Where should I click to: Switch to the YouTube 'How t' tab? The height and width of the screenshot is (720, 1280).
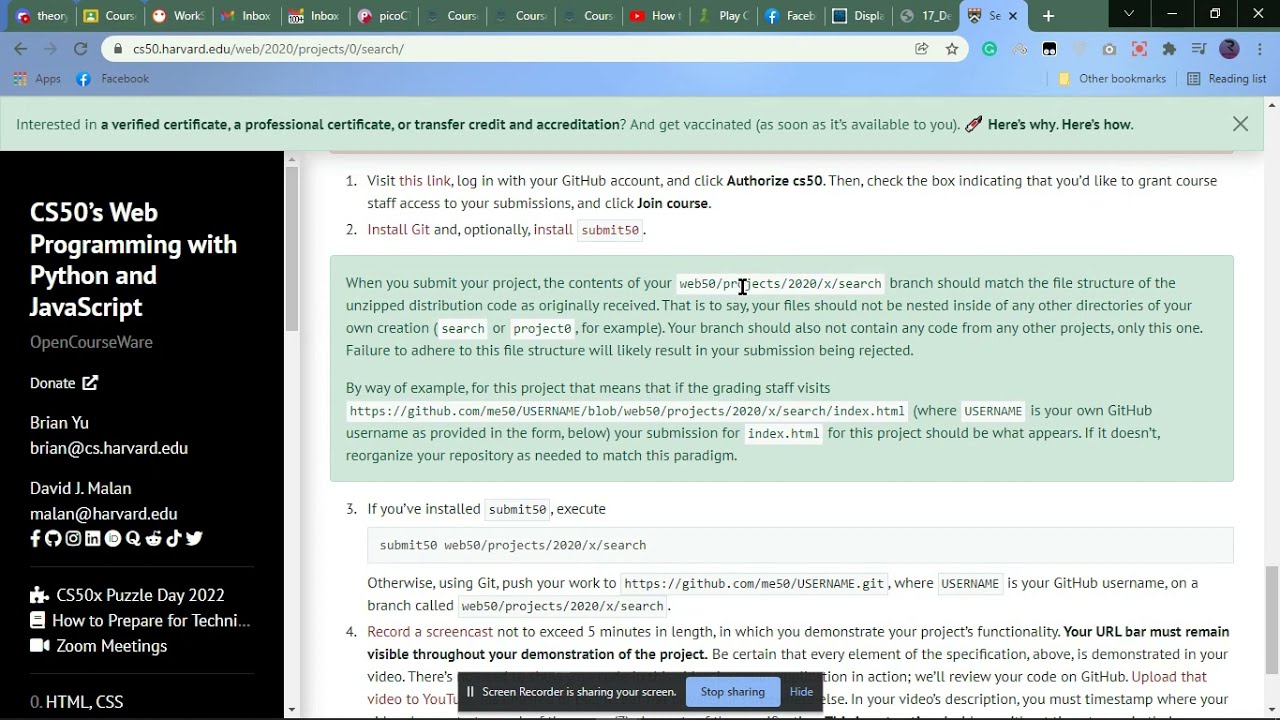coord(653,16)
